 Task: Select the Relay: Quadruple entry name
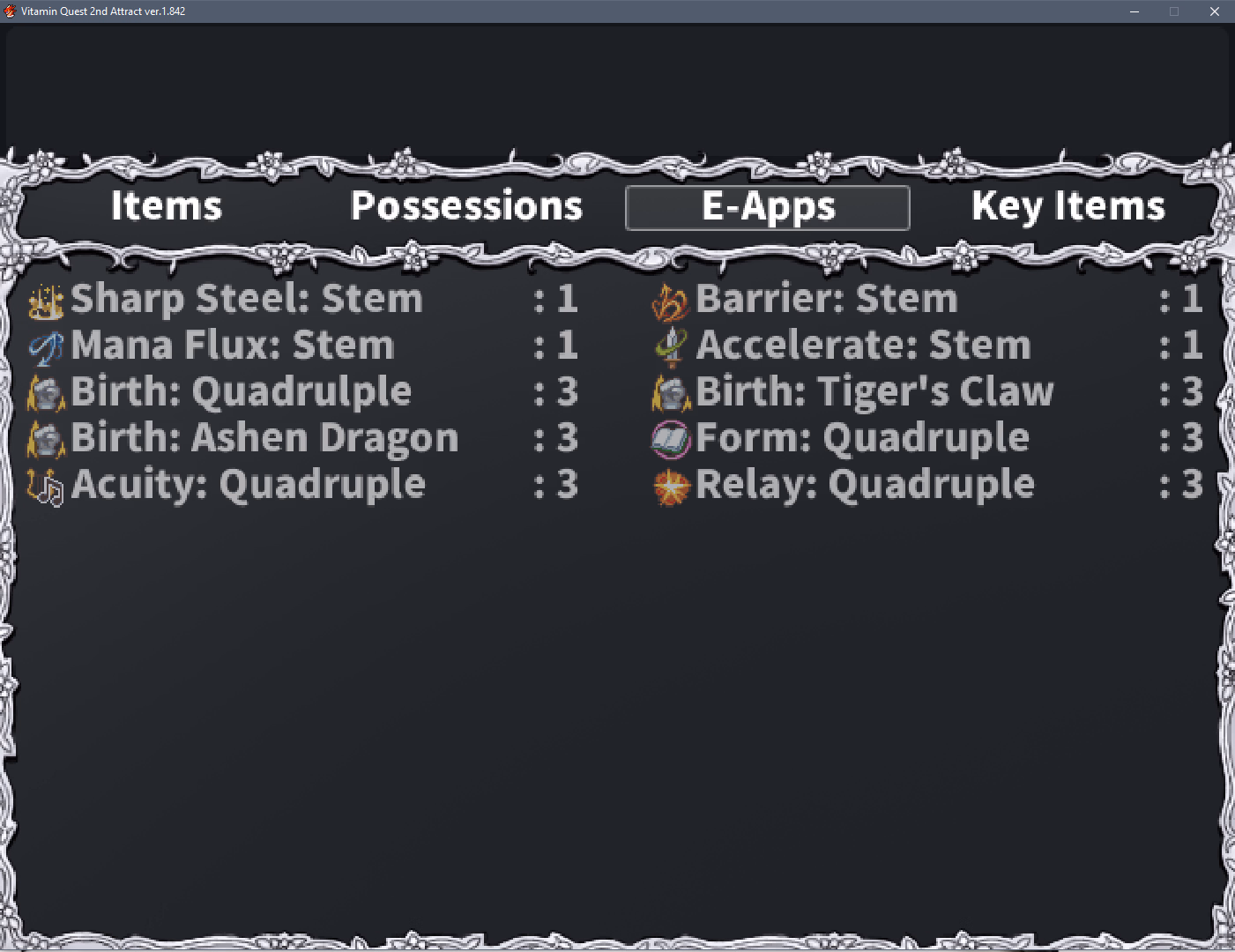pos(865,486)
